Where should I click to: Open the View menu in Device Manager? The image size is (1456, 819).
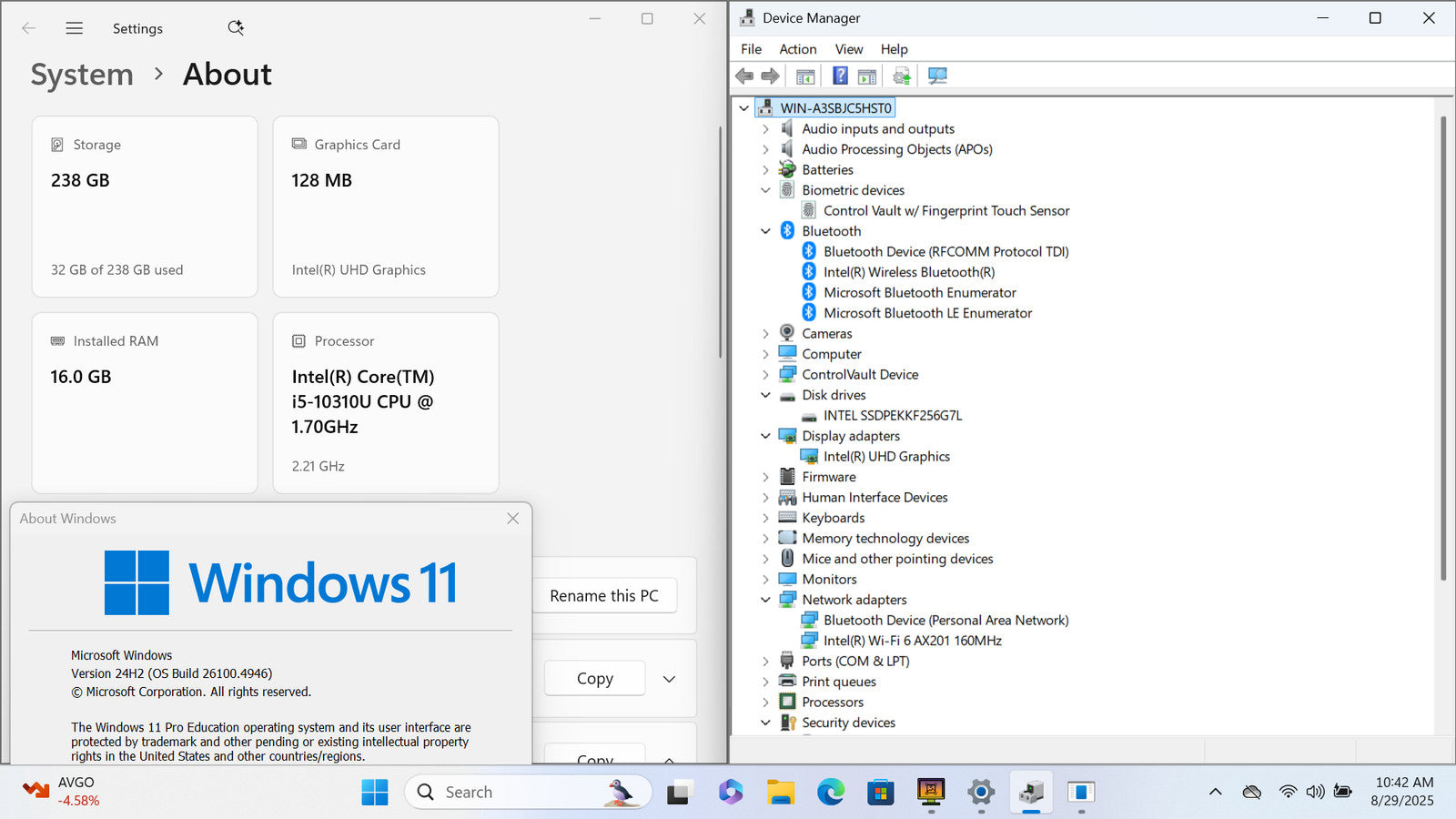click(849, 49)
